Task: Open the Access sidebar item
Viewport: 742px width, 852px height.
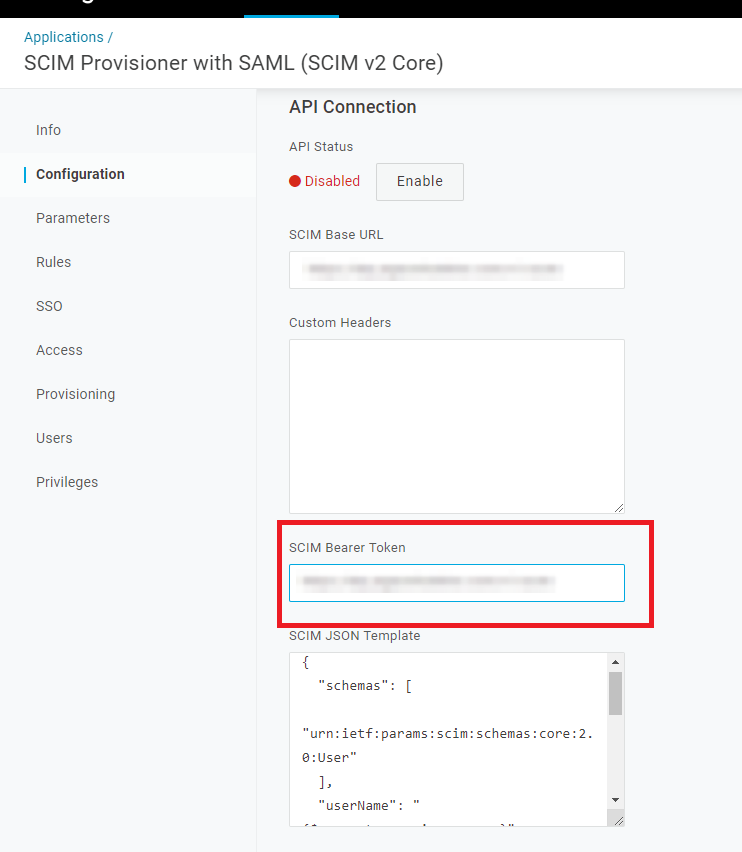Action: tap(59, 350)
